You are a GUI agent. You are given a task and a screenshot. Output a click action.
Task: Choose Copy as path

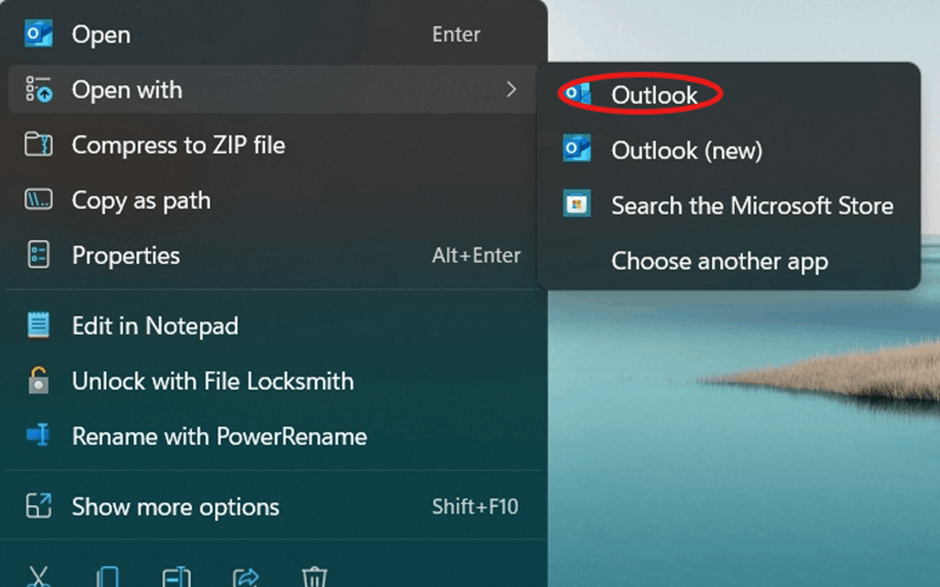[x=141, y=200]
